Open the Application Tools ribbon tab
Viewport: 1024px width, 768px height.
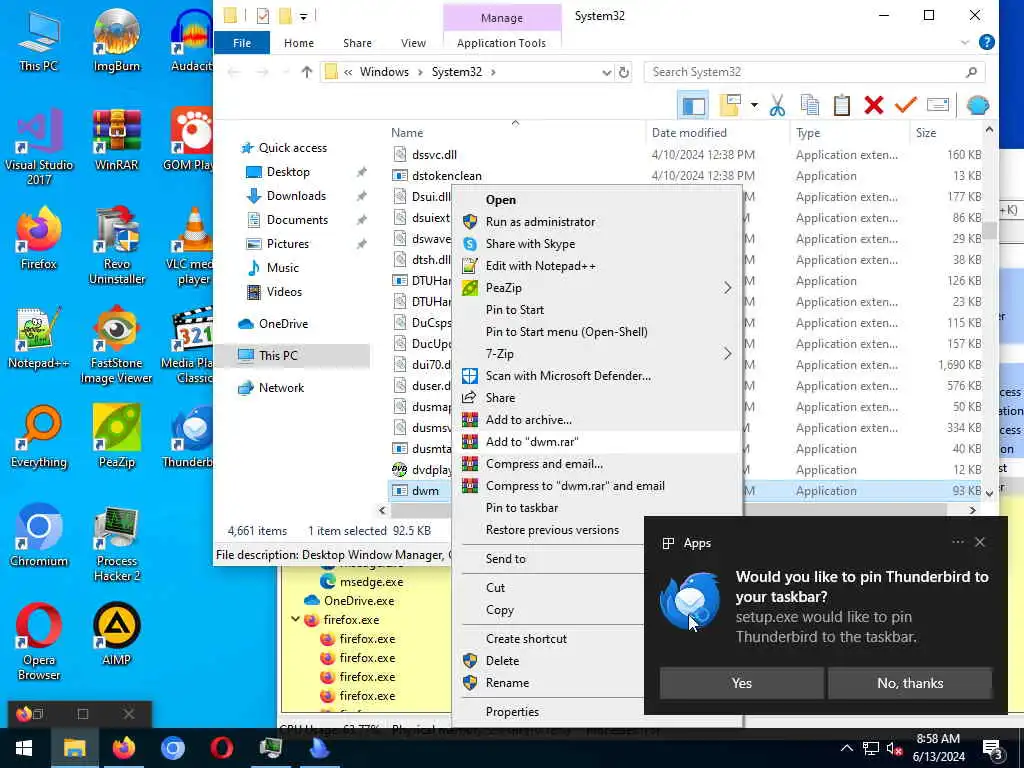point(501,43)
